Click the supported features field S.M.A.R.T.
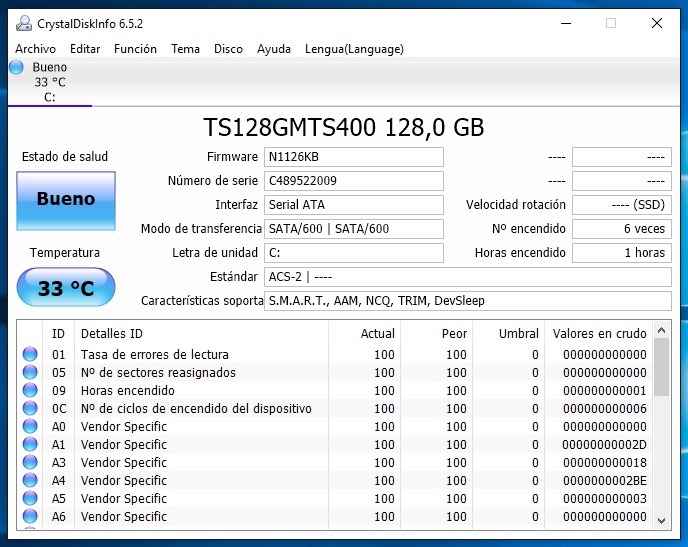 468,301
